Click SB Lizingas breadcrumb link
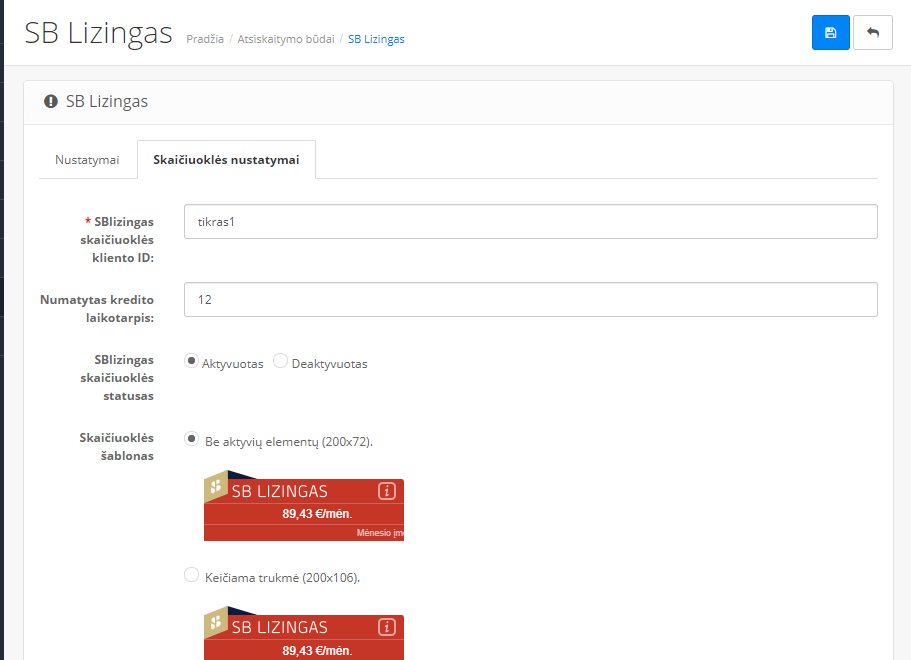Image resolution: width=911 pixels, height=660 pixels. (x=376, y=39)
